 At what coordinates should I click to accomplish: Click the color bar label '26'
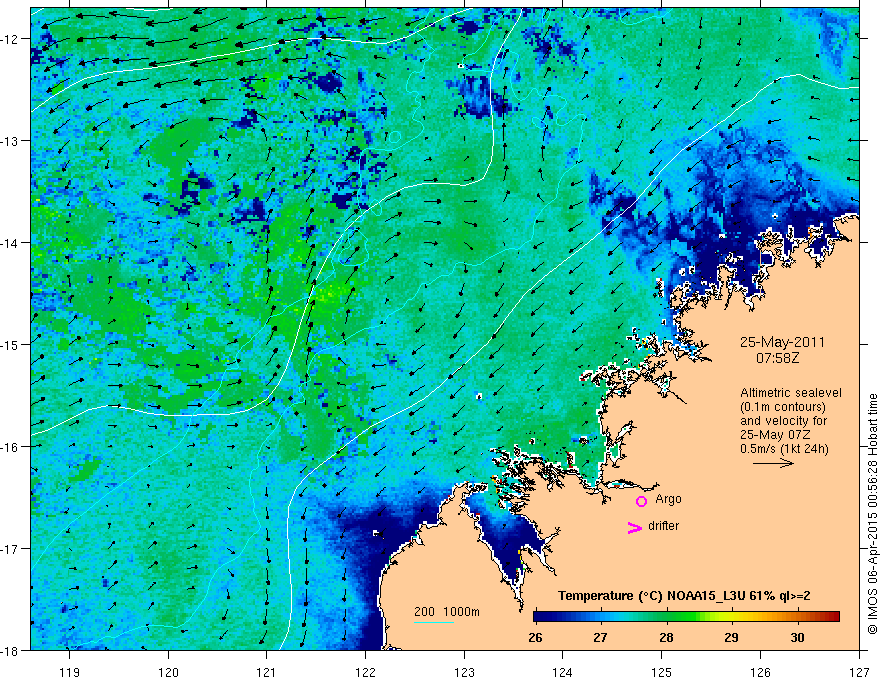535,637
